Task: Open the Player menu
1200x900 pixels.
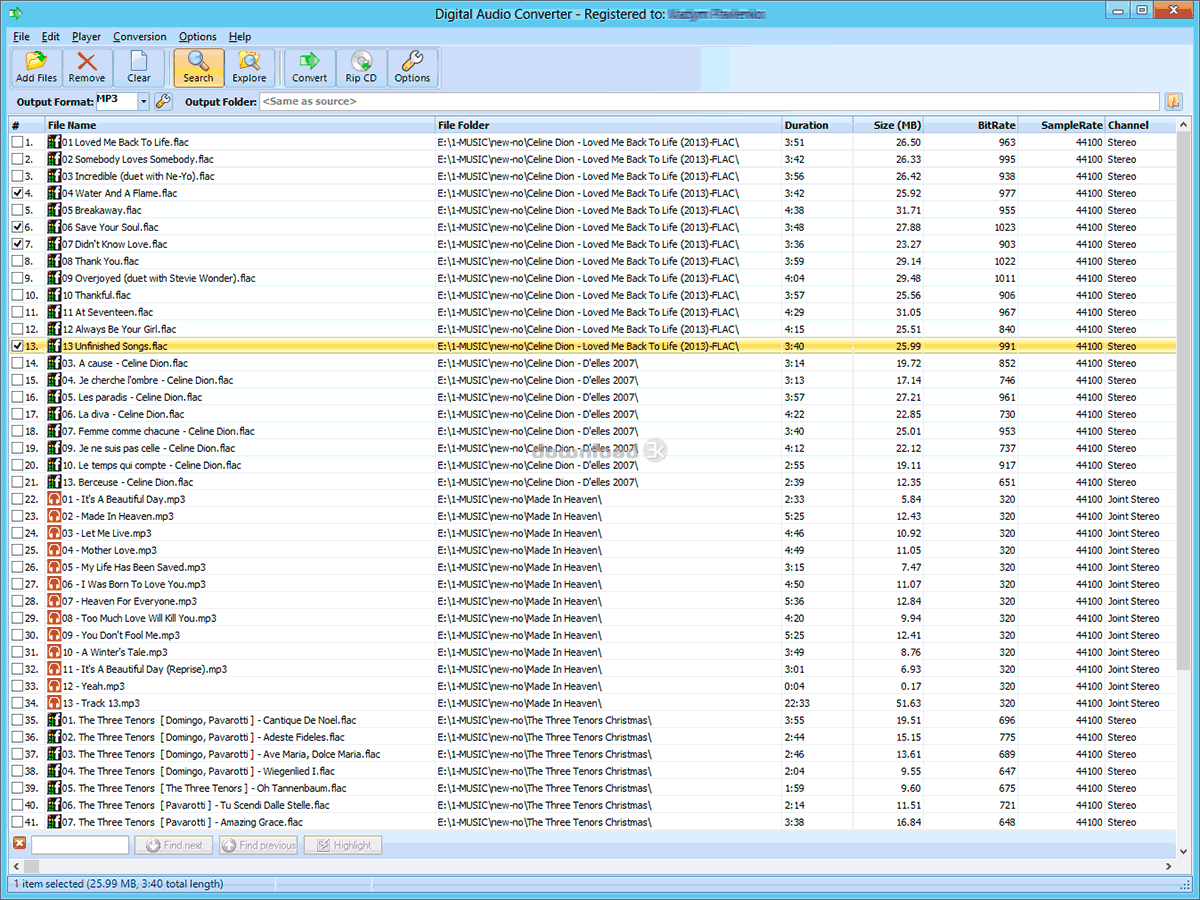Action: coord(86,37)
